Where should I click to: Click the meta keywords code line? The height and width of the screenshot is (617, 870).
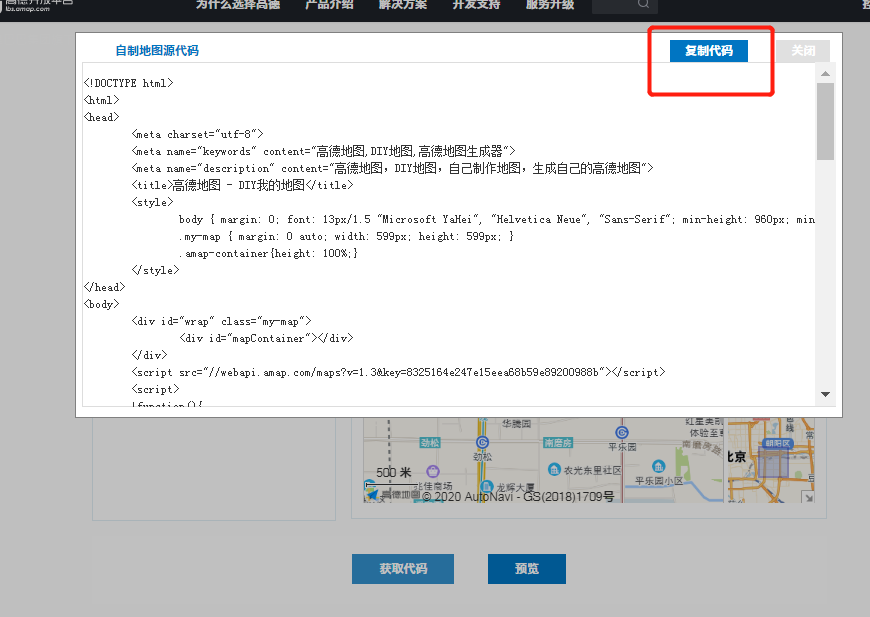pos(323,151)
